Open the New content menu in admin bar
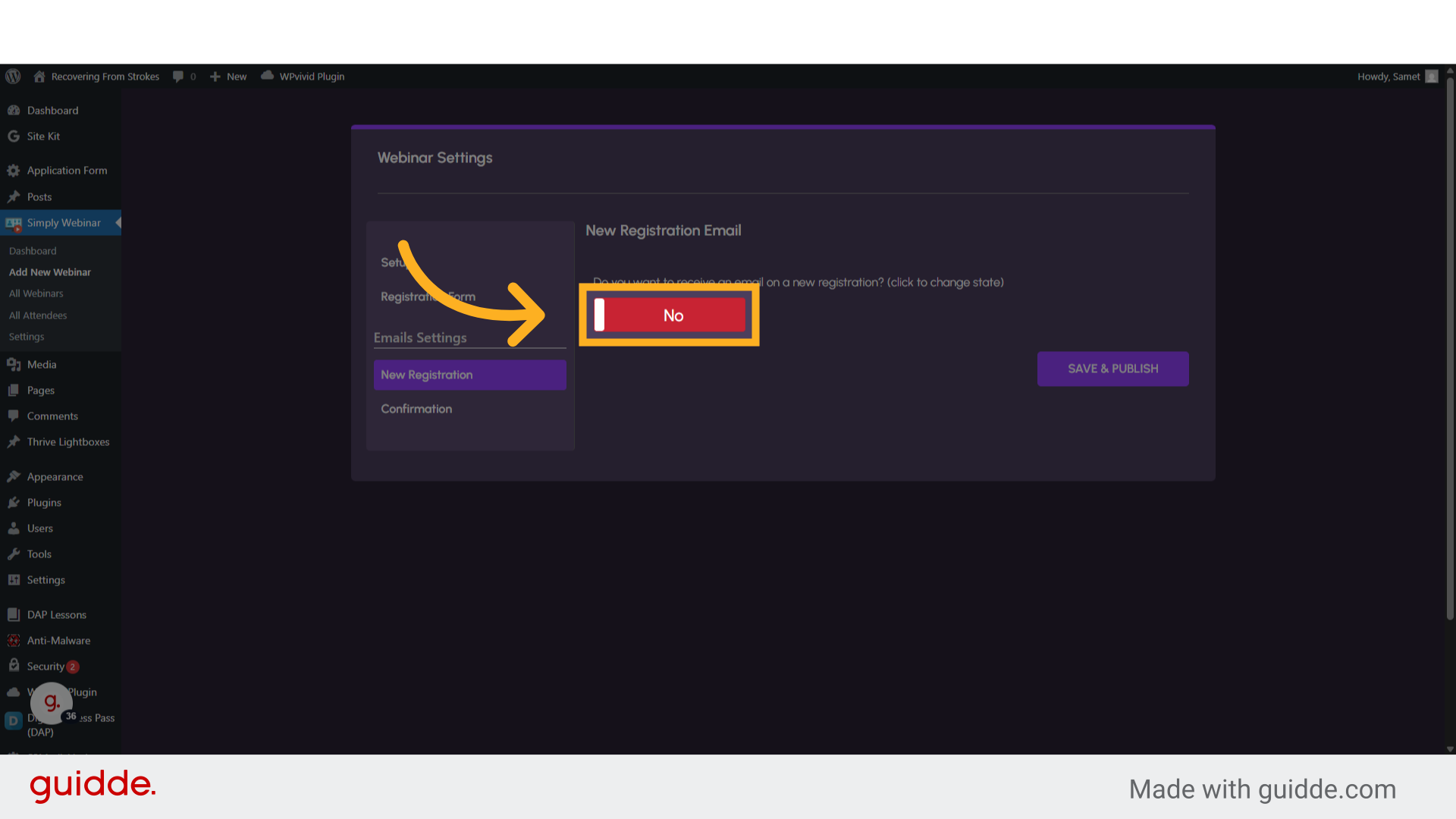Screen dimensions: 1456x819 228,77
